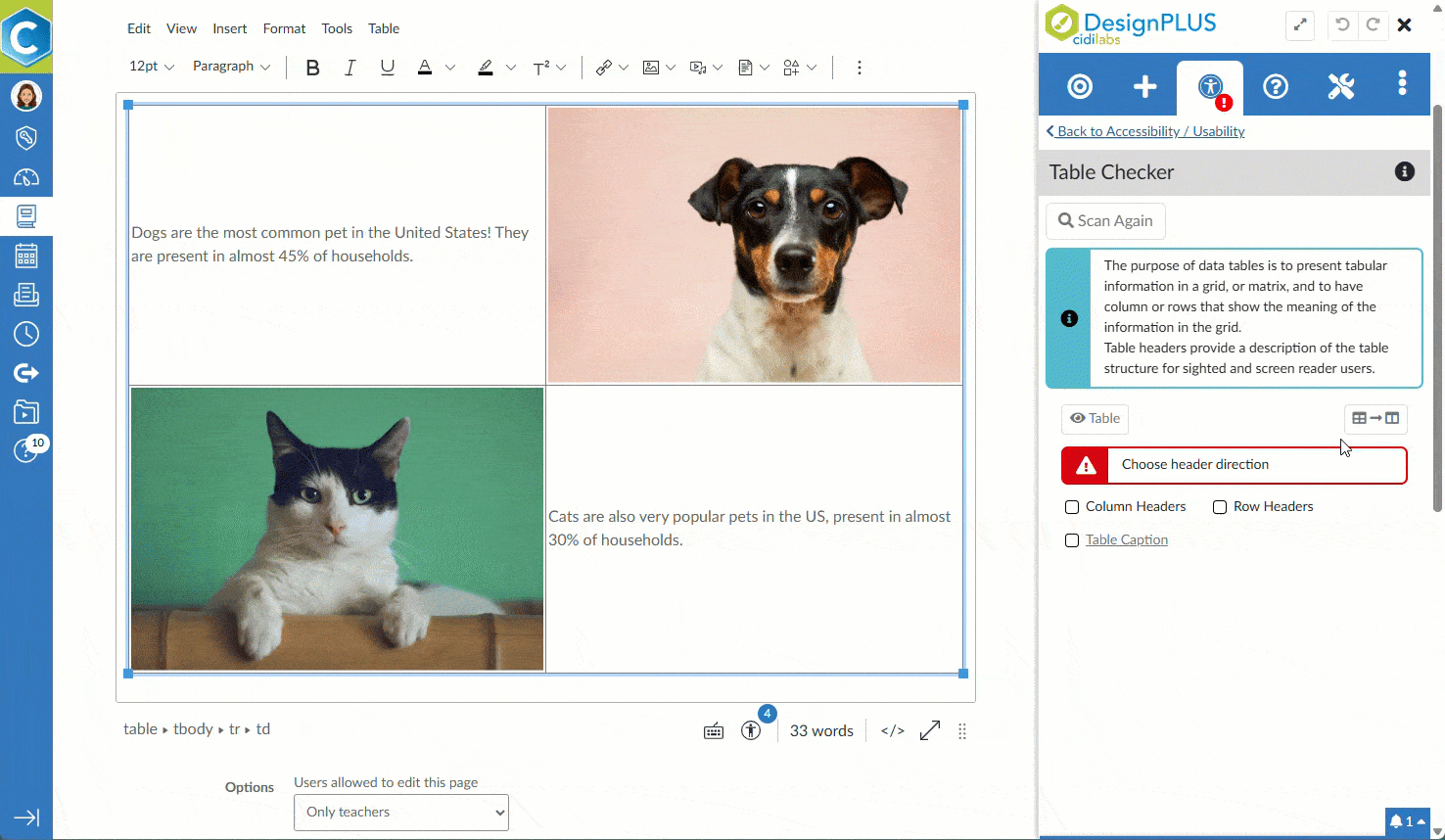Open the DesignPLUS accessibility tab
This screenshot has height=840, width=1445.
click(x=1211, y=87)
